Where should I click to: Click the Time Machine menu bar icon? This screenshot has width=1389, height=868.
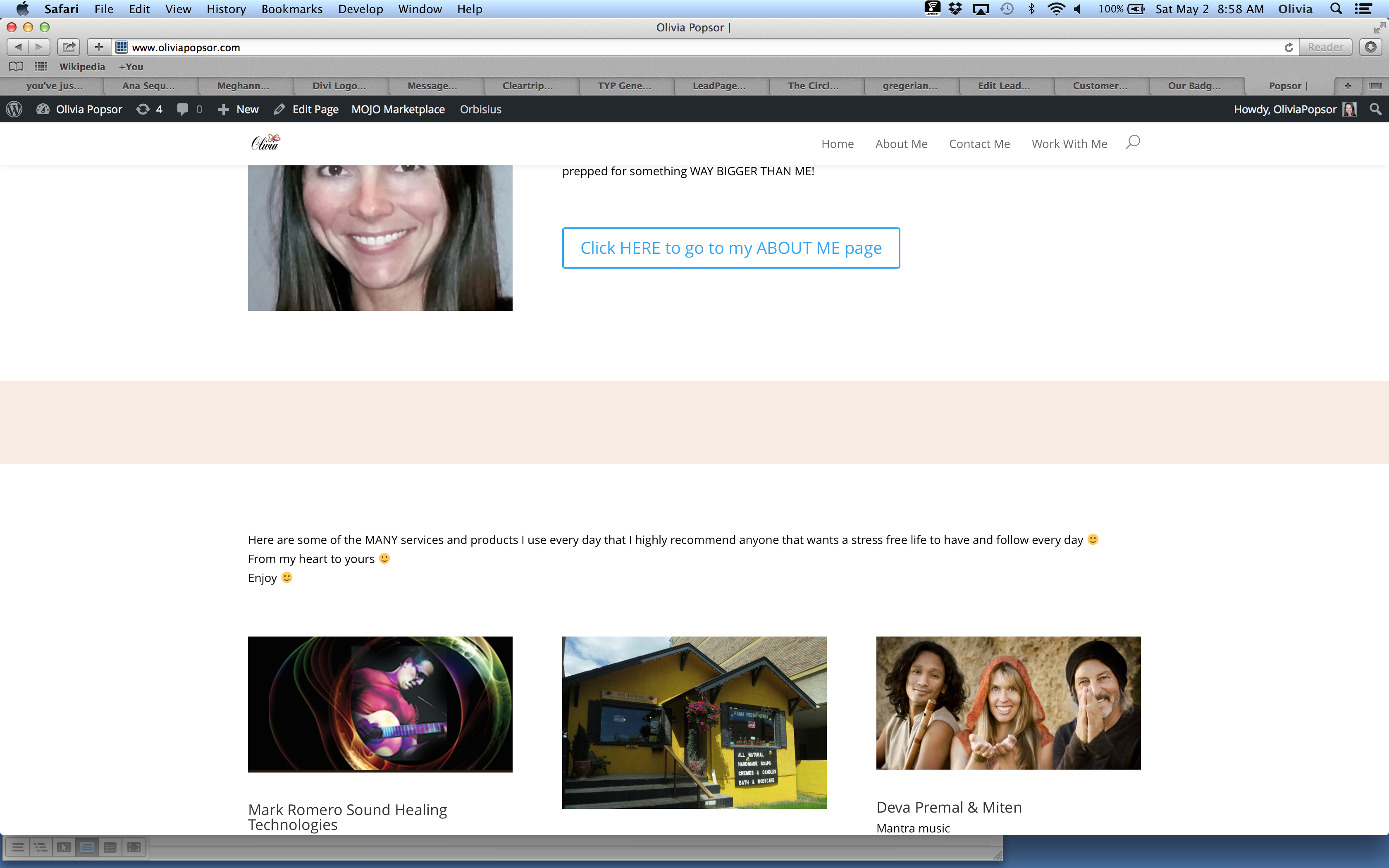point(1007,9)
